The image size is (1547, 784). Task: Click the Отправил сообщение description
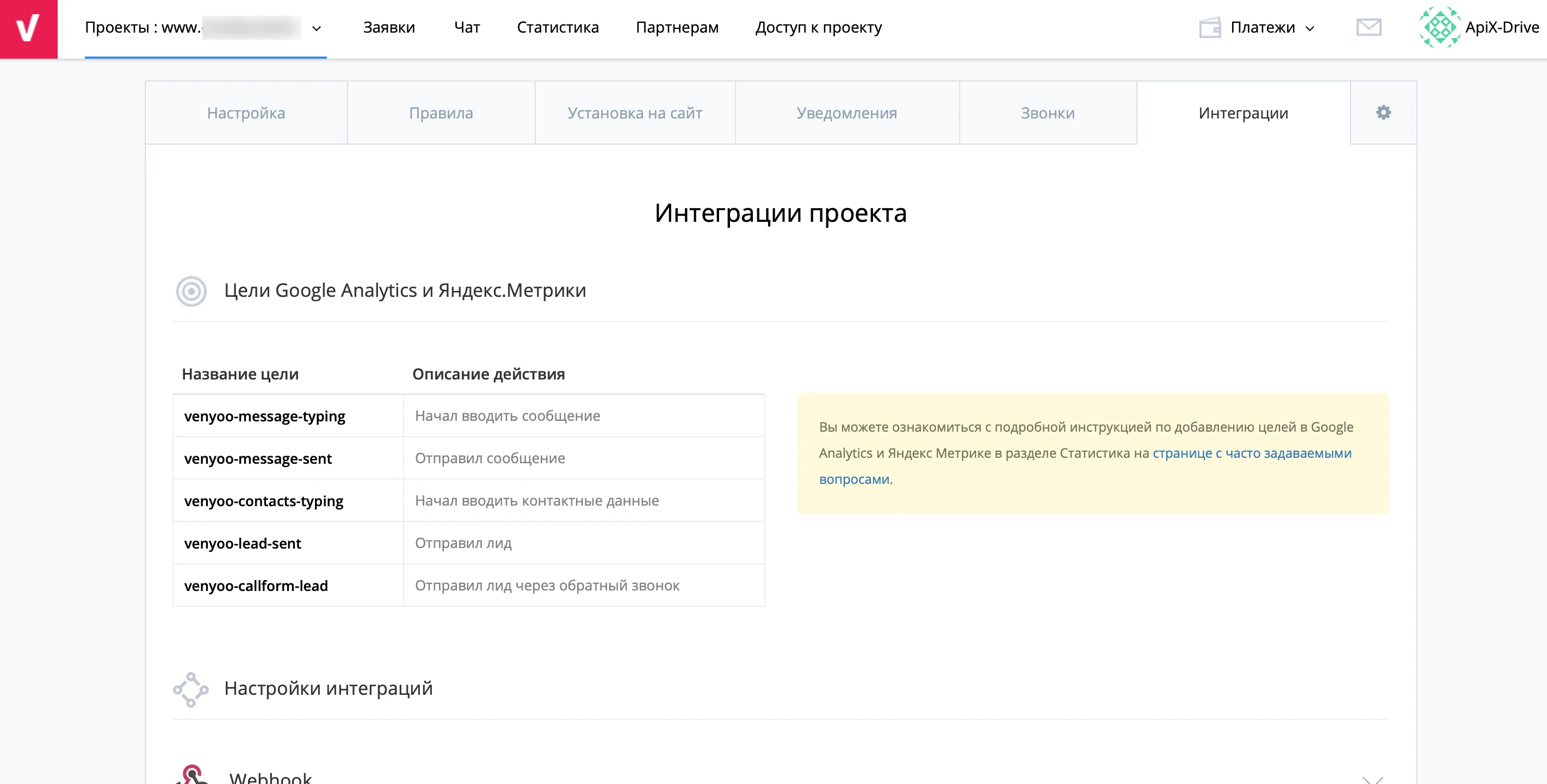coord(490,459)
